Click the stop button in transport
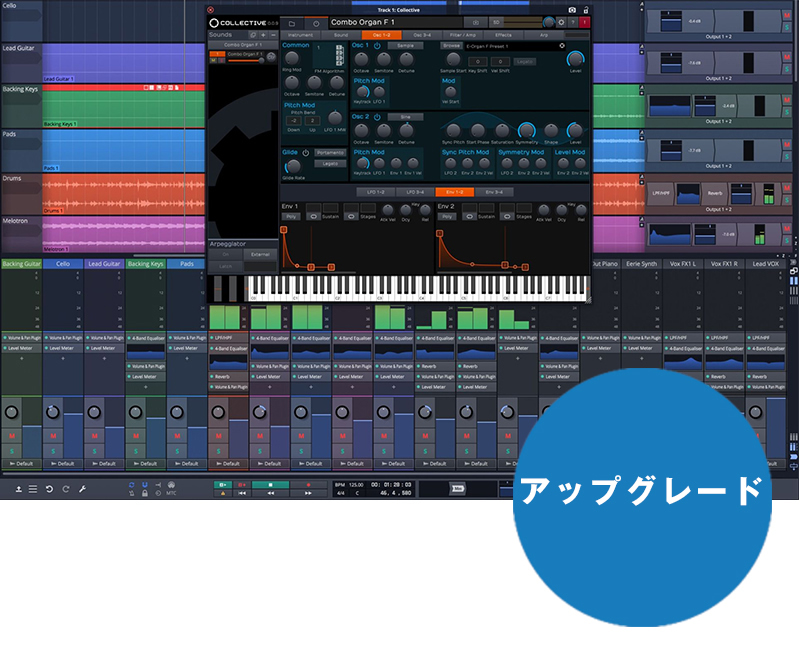The height and width of the screenshot is (649, 800). coord(270,485)
